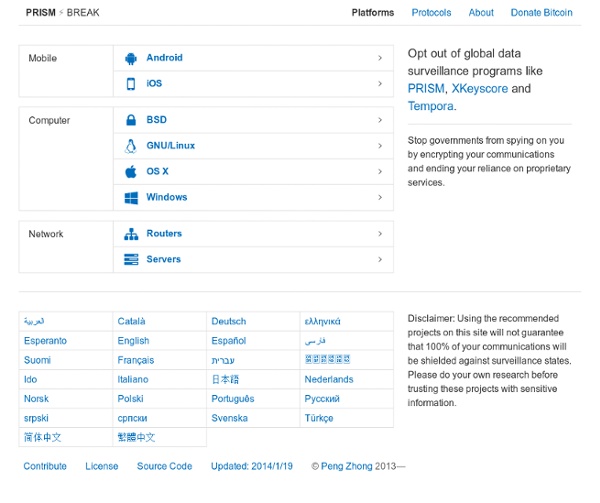Expand the Routers row chevron
The height and width of the screenshot is (503, 600).
pyautogui.click(x=380, y=234)
